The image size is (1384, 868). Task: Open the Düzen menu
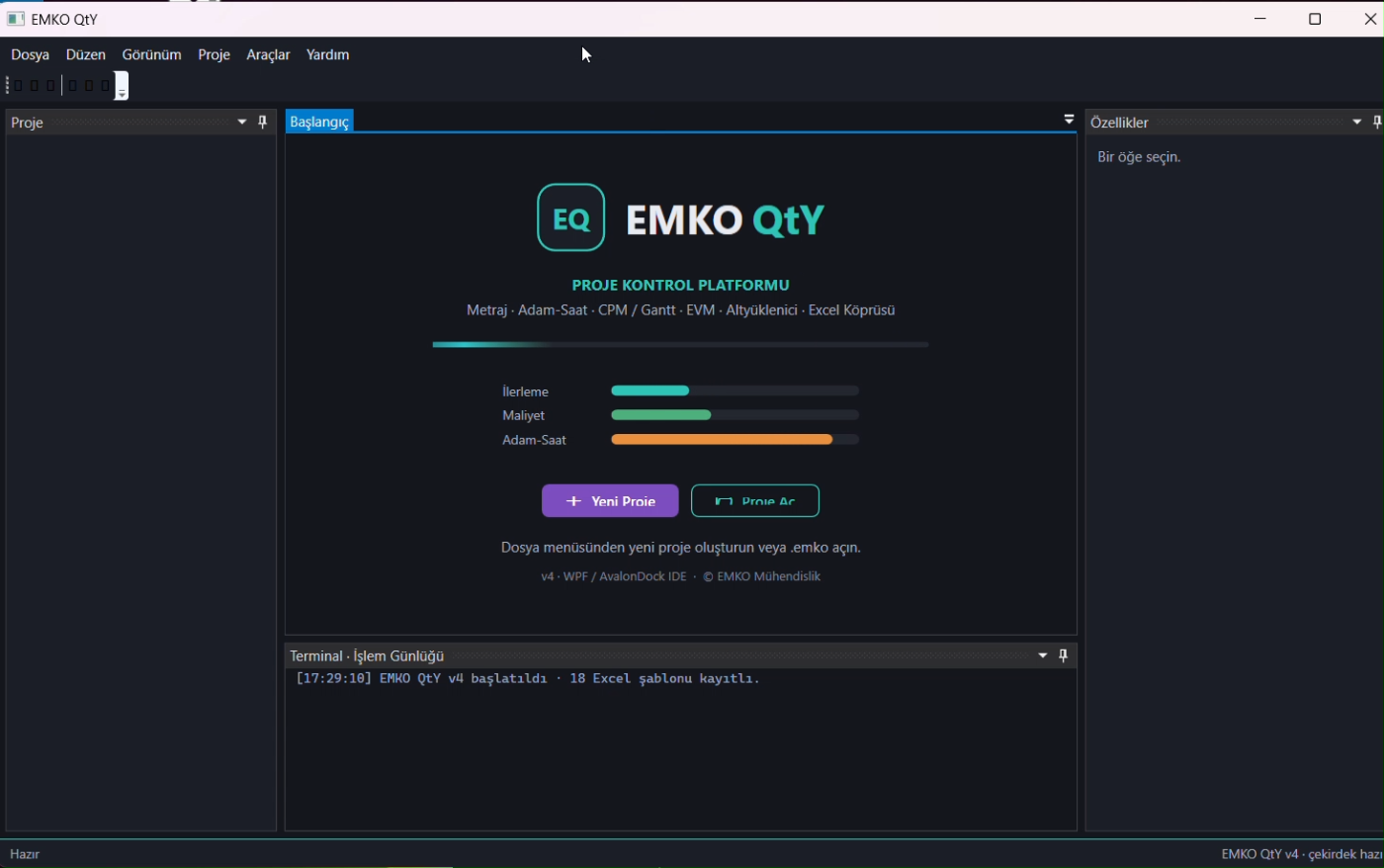pyautogui.click(x=86, y=54)
